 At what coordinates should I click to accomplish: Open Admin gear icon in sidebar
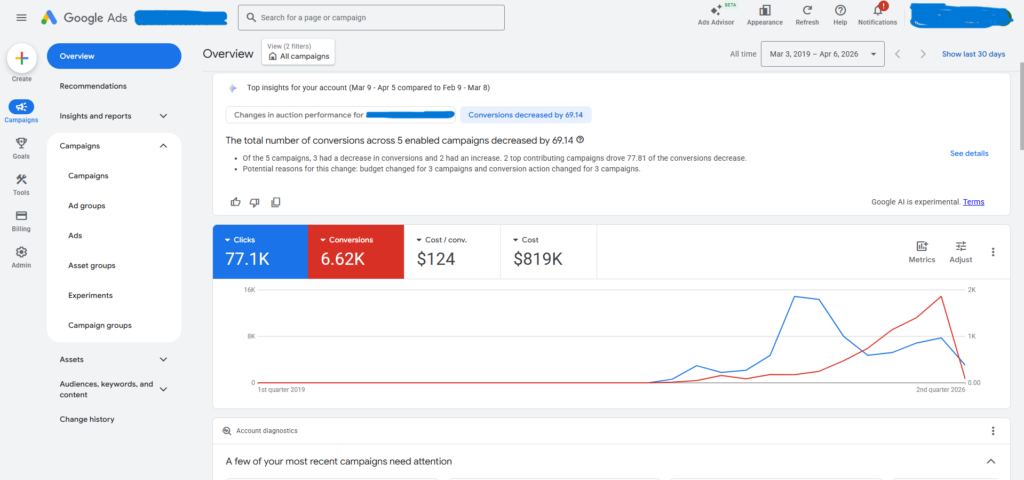pos(21,254)
